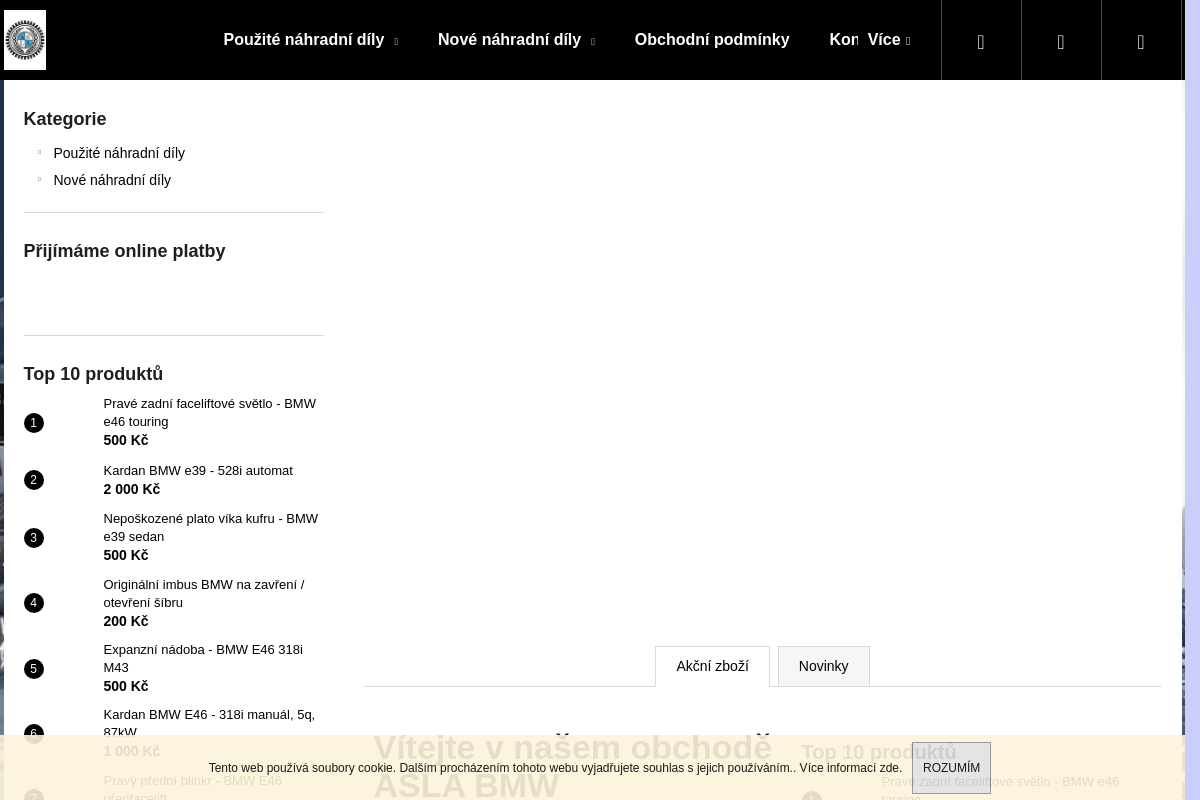1200x800 pixels.
Task: Click the 2 000 Kč price text
Action: [131, 489]
